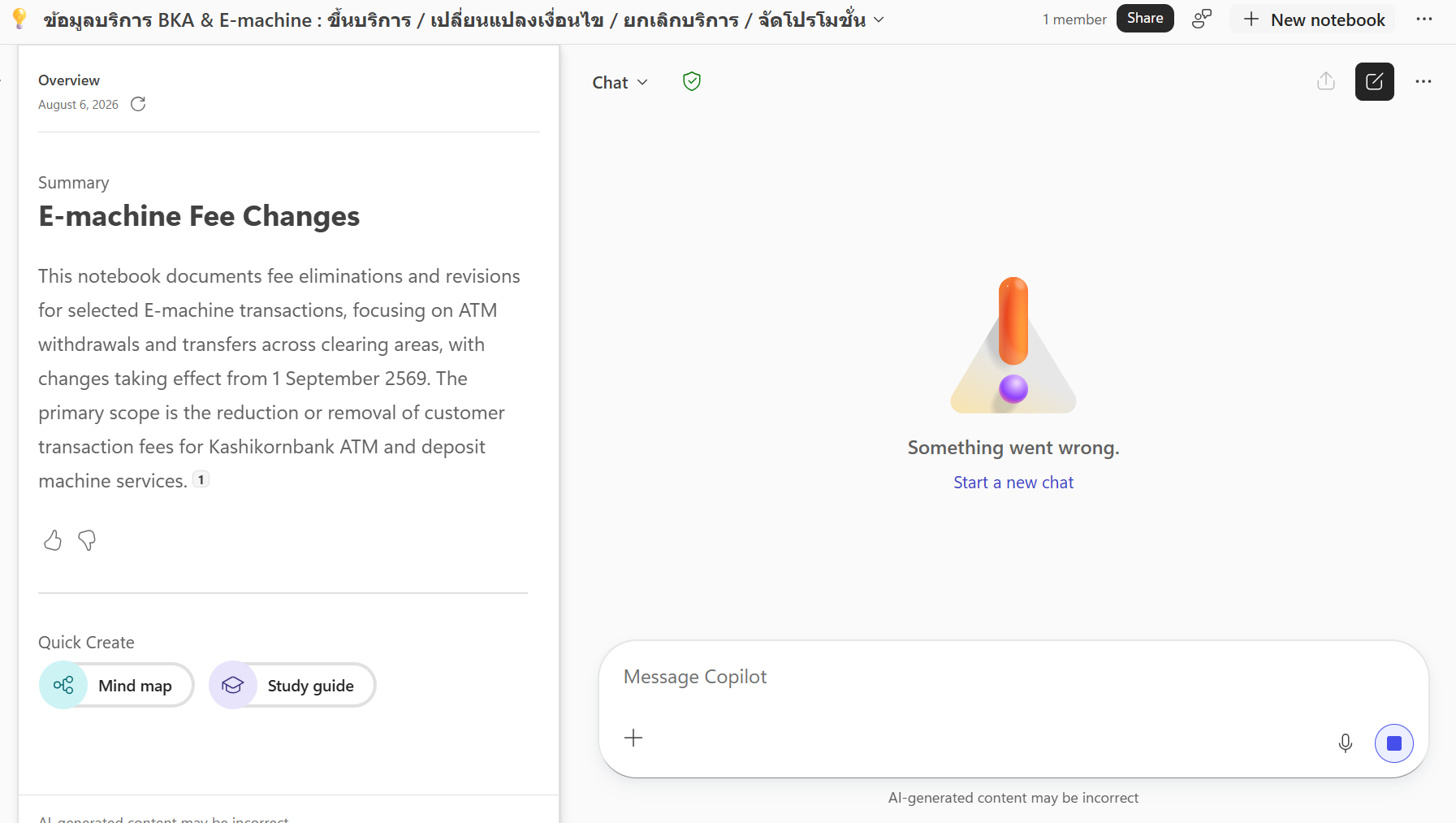1456x823 pixels.
Task: Give thumbs down to the summary
Action: (87, 540)
